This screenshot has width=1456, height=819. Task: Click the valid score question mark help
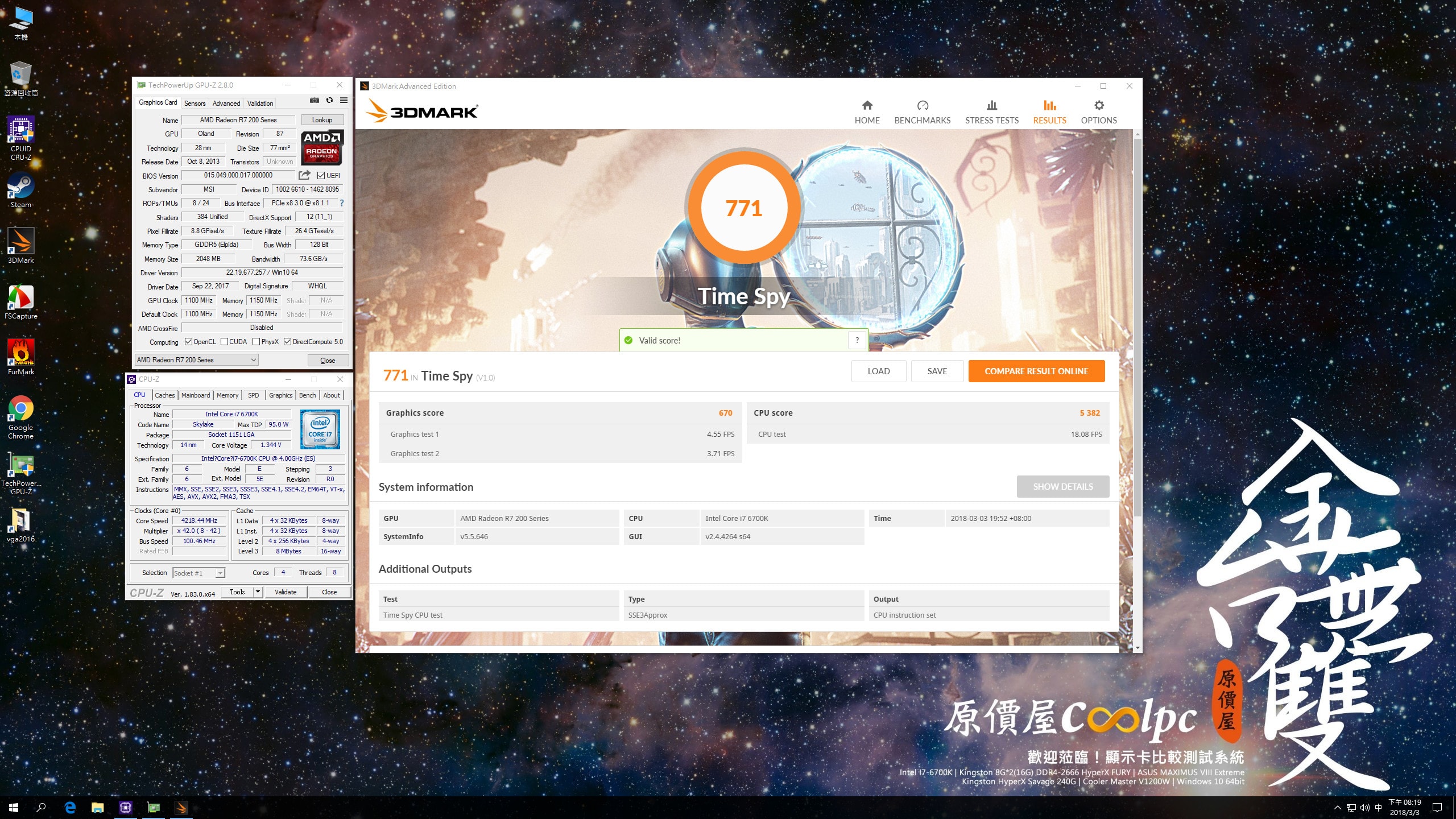857,340
